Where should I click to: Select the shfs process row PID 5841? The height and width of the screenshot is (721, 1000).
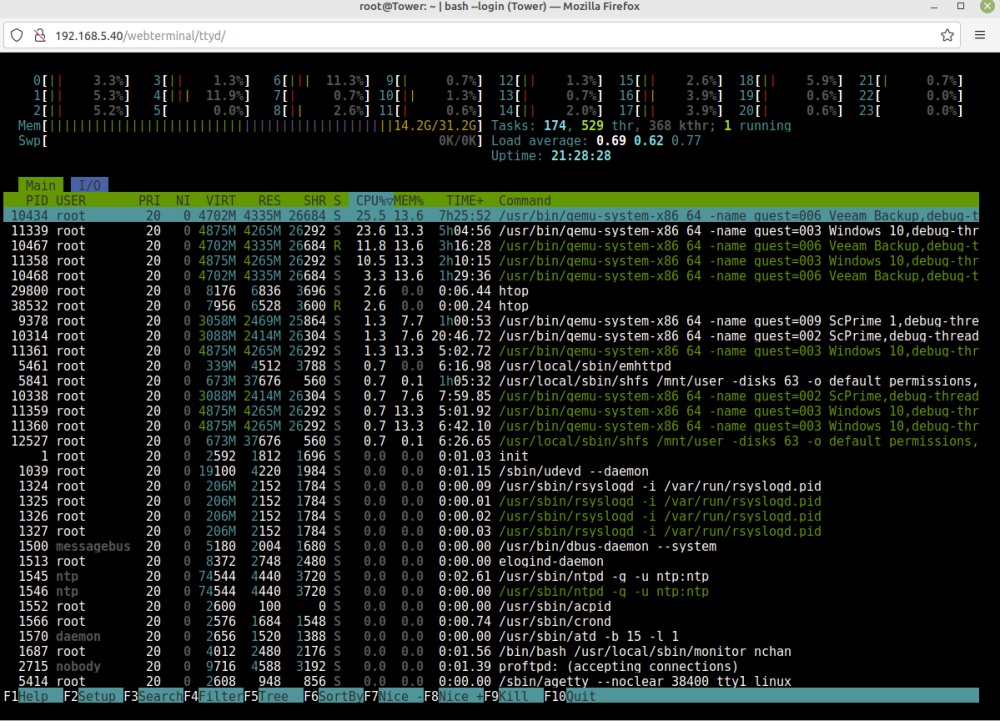[491, 381]
